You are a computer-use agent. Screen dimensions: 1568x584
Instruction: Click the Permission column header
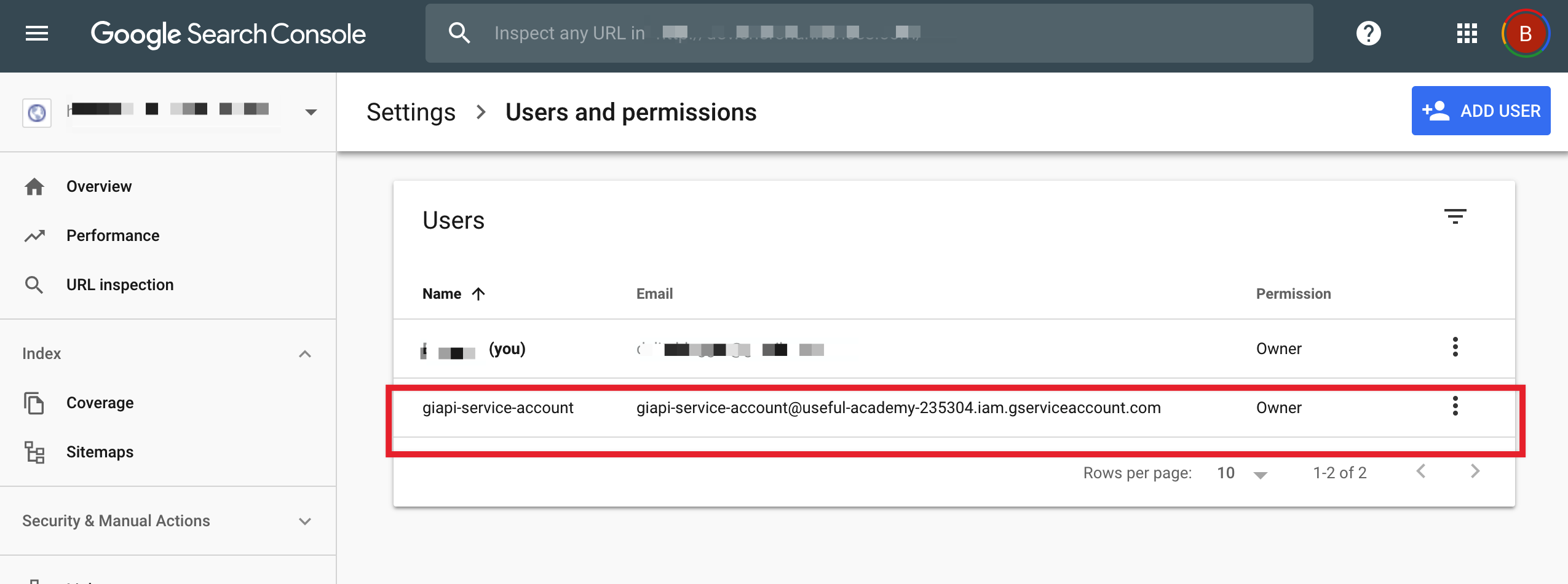pos(1293,294)
